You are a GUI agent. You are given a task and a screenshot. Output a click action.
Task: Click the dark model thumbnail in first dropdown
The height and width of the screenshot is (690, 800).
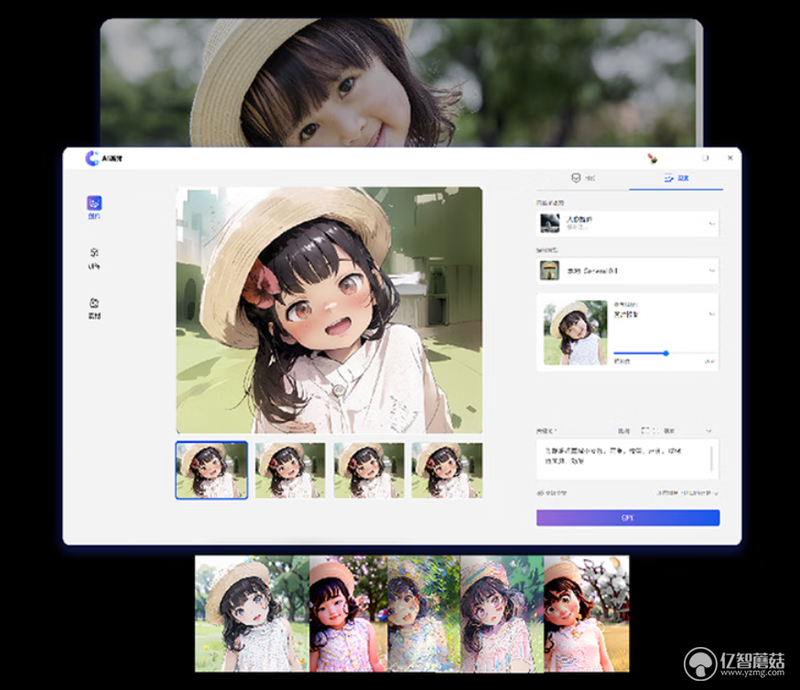[550, 224]
